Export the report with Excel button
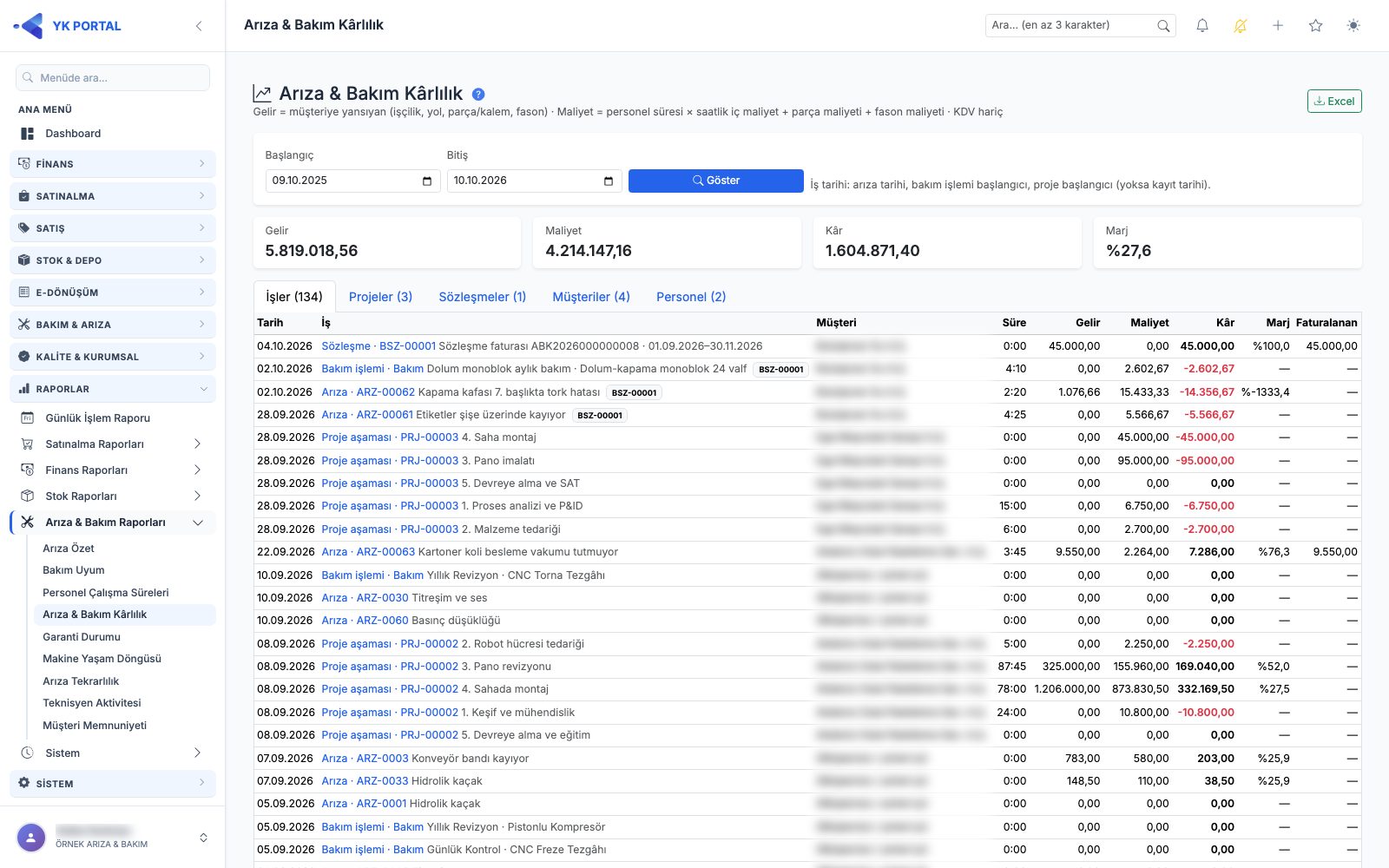Screen dimensions: 1389x868 1334,102
